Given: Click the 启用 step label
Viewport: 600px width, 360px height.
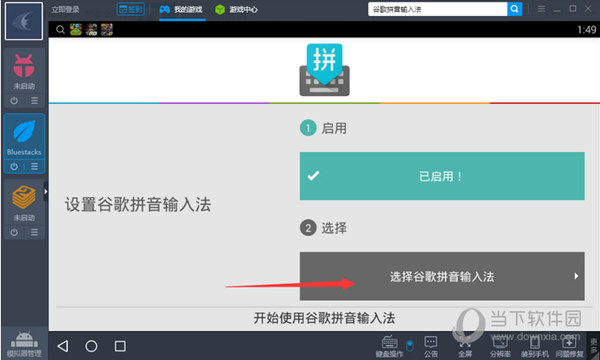Looking at the screenshot, I should click(334, 128).
